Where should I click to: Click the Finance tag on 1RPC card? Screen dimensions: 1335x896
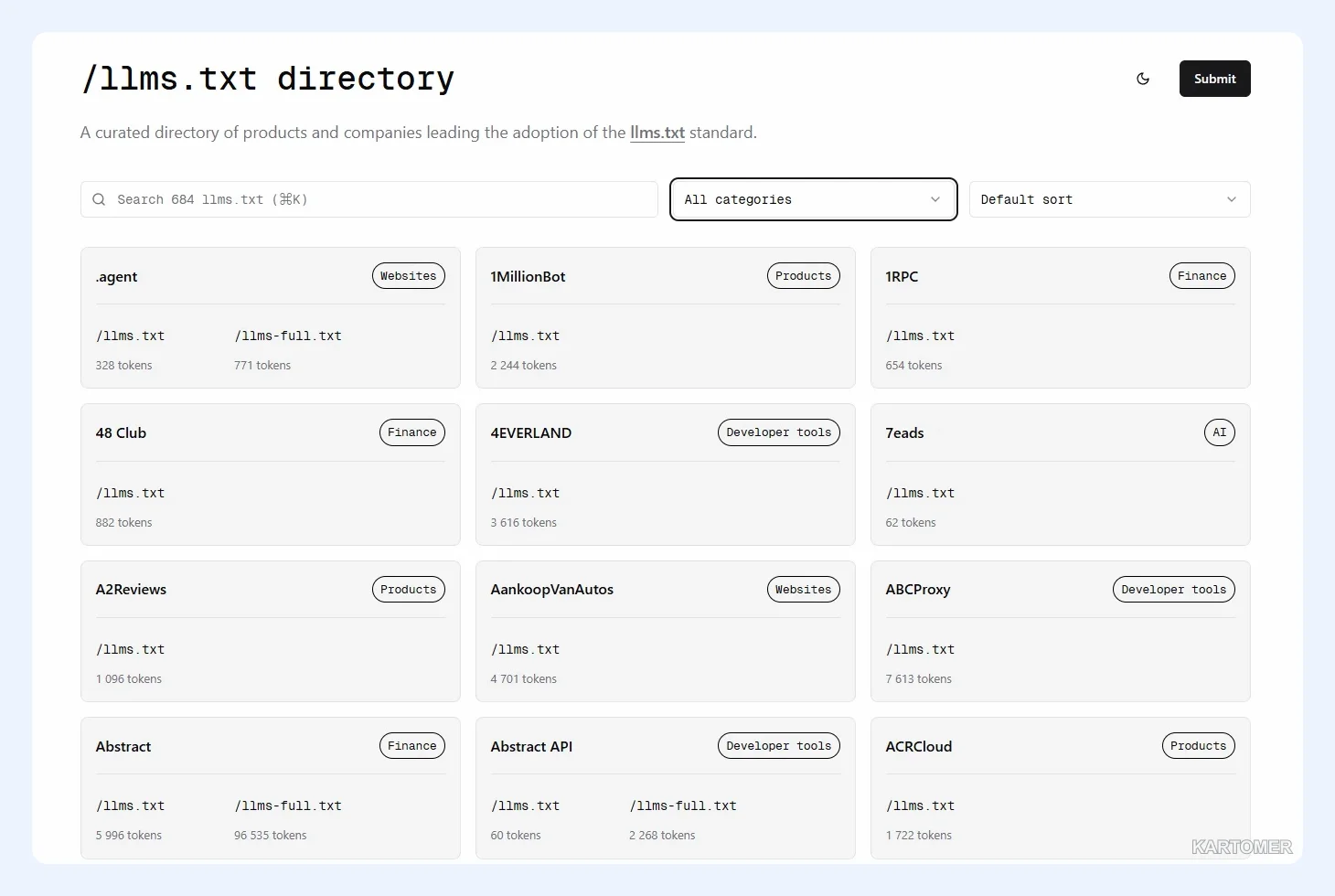1201,276
